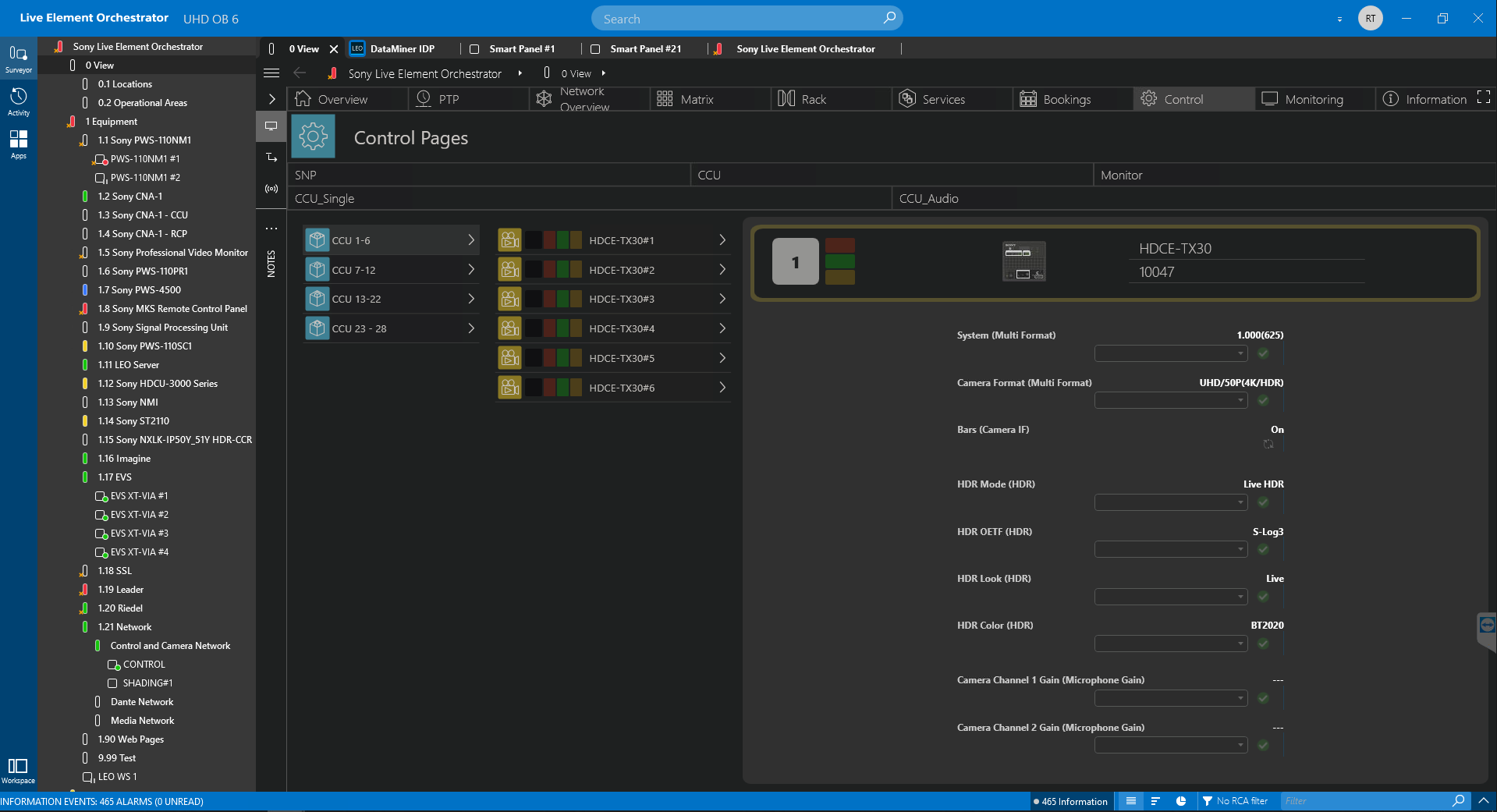This screenshot has width=1497, height=812.
Task: Open the Surveyor sidebar panel
Action: [18, 59]
